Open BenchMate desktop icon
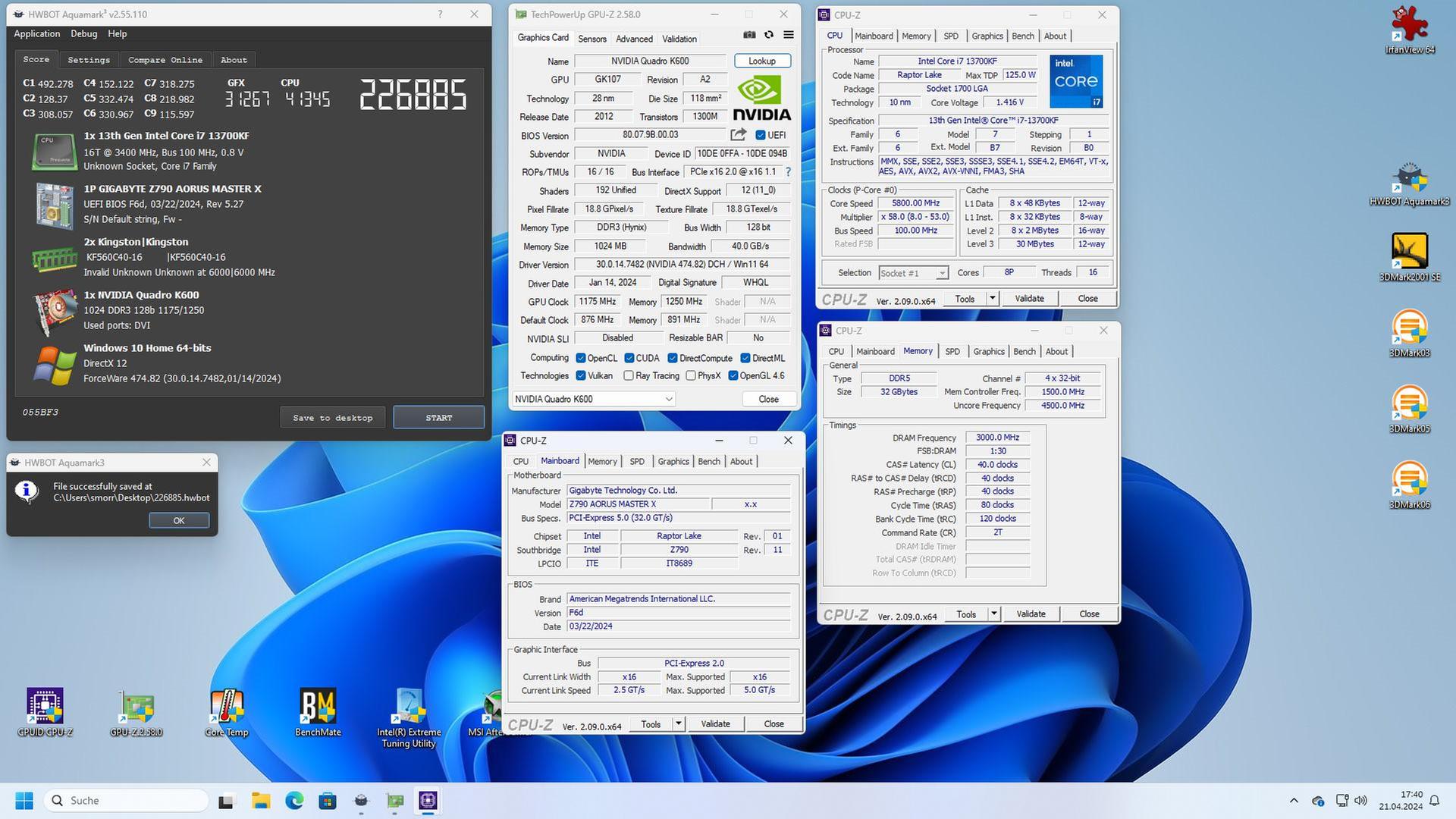Viewport: 1456px width, 819px height. point(318,713)
